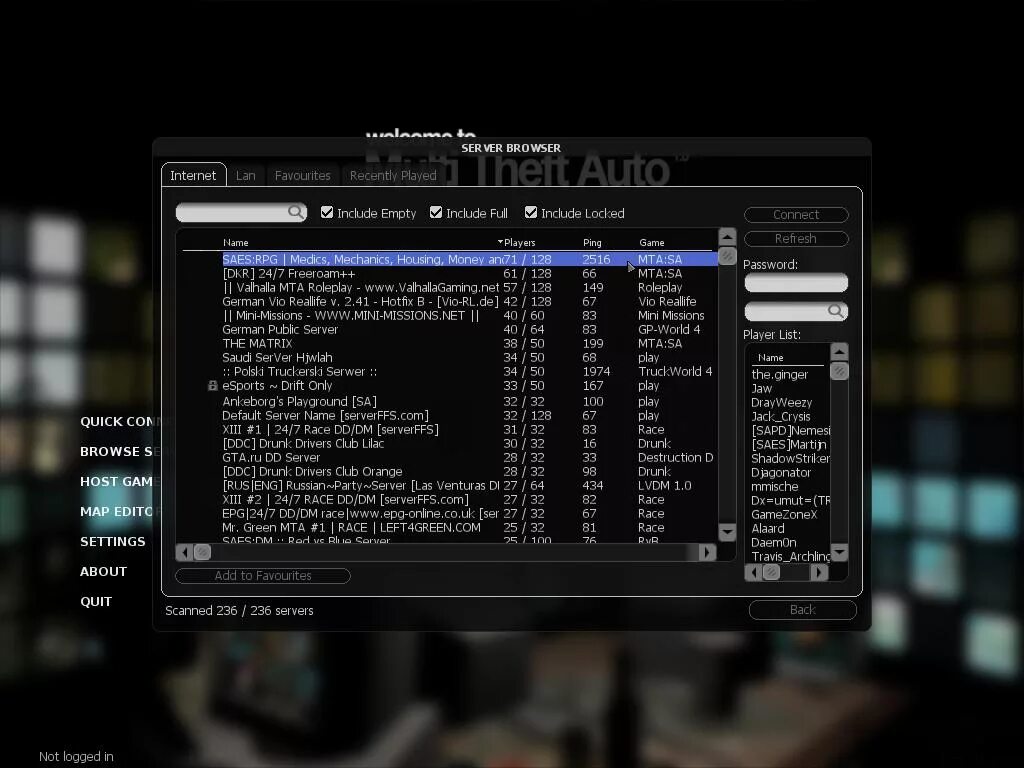Screen dimensions: 1024x768
Task: Select the SAES:RPG server row
Action: [x=470, y=259]
